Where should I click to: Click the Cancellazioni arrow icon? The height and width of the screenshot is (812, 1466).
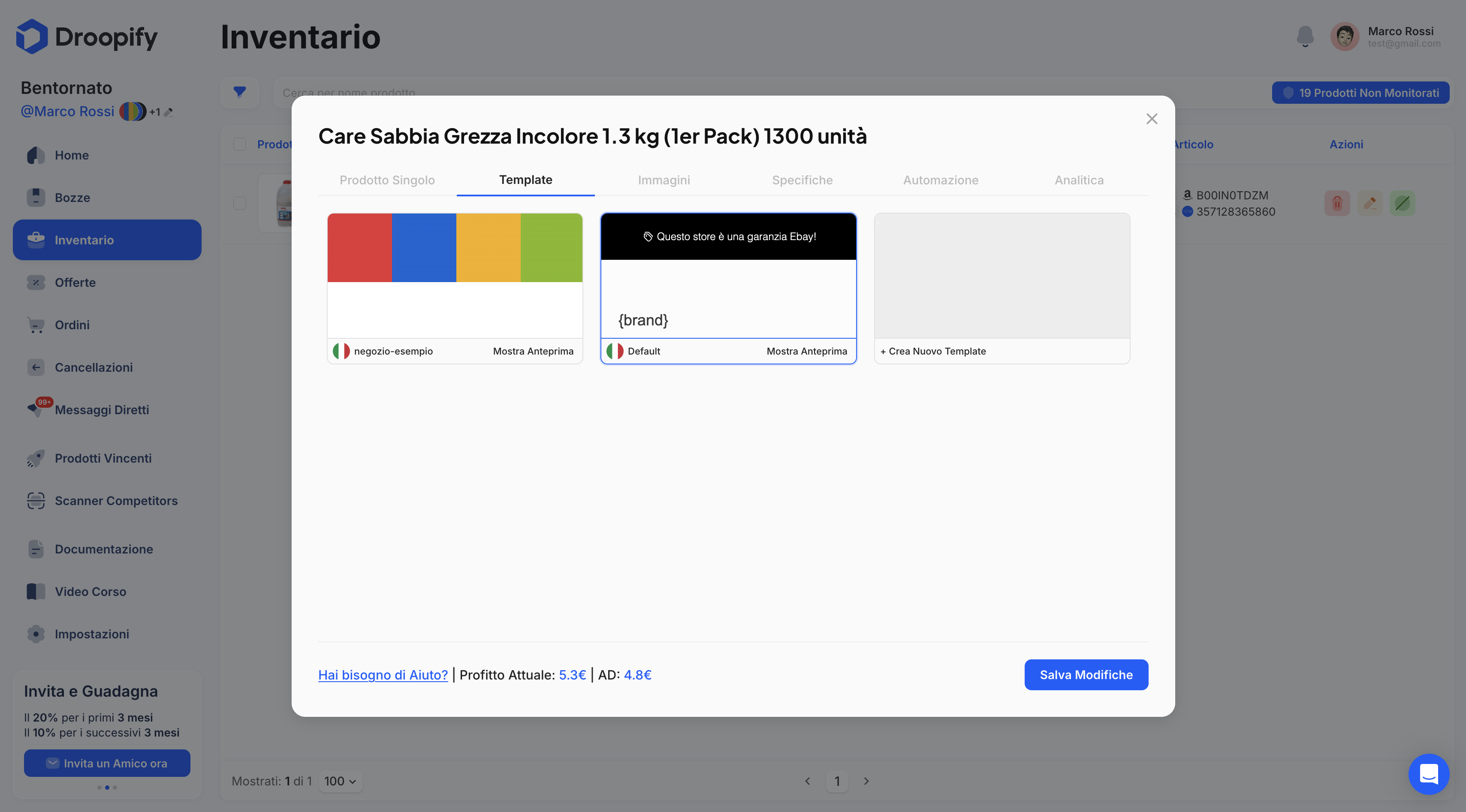pos(36,367)
